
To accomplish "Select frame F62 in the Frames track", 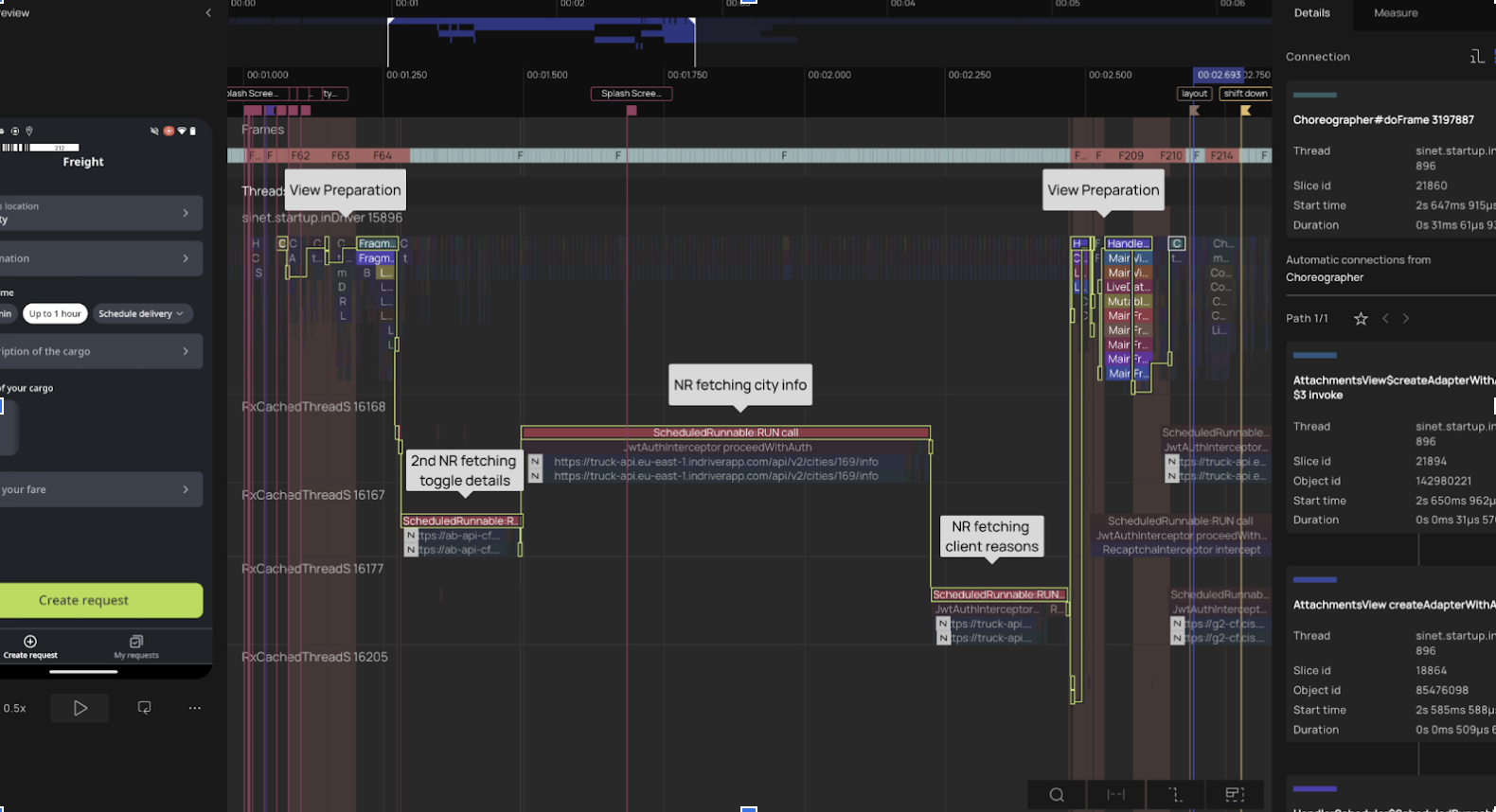I will pyautogui.click(x=300, y=155).
